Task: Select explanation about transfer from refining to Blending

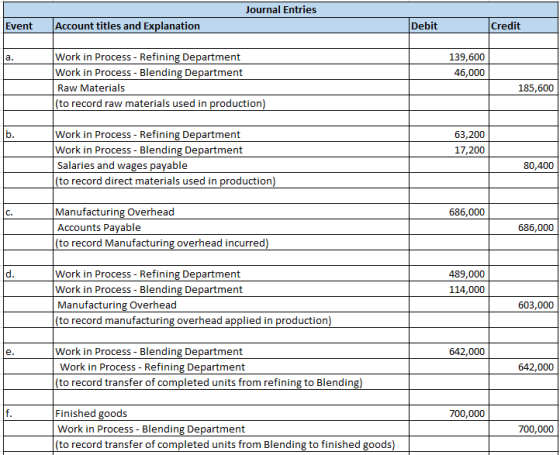Action: pos(231,382)
